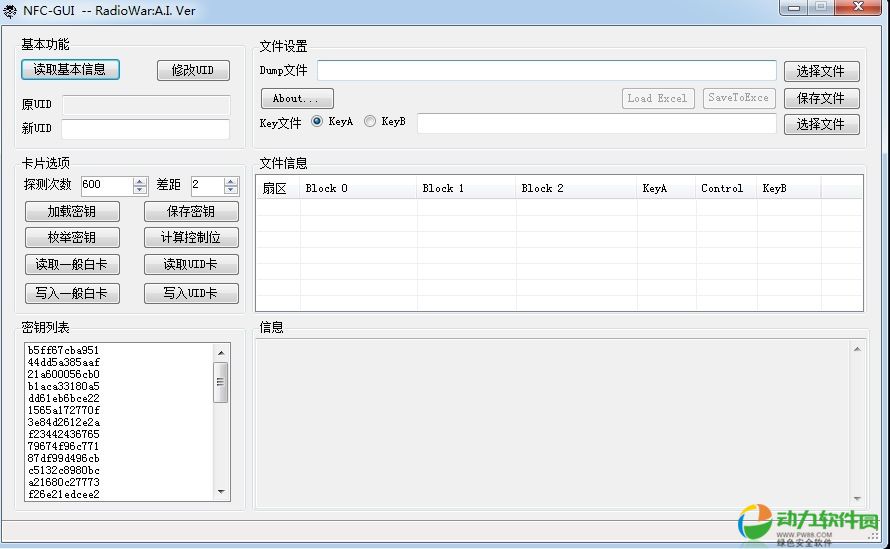Increase the 差距 spinner value
The width and height of the screenshot is (890, 549).
(x=231, y=181)
